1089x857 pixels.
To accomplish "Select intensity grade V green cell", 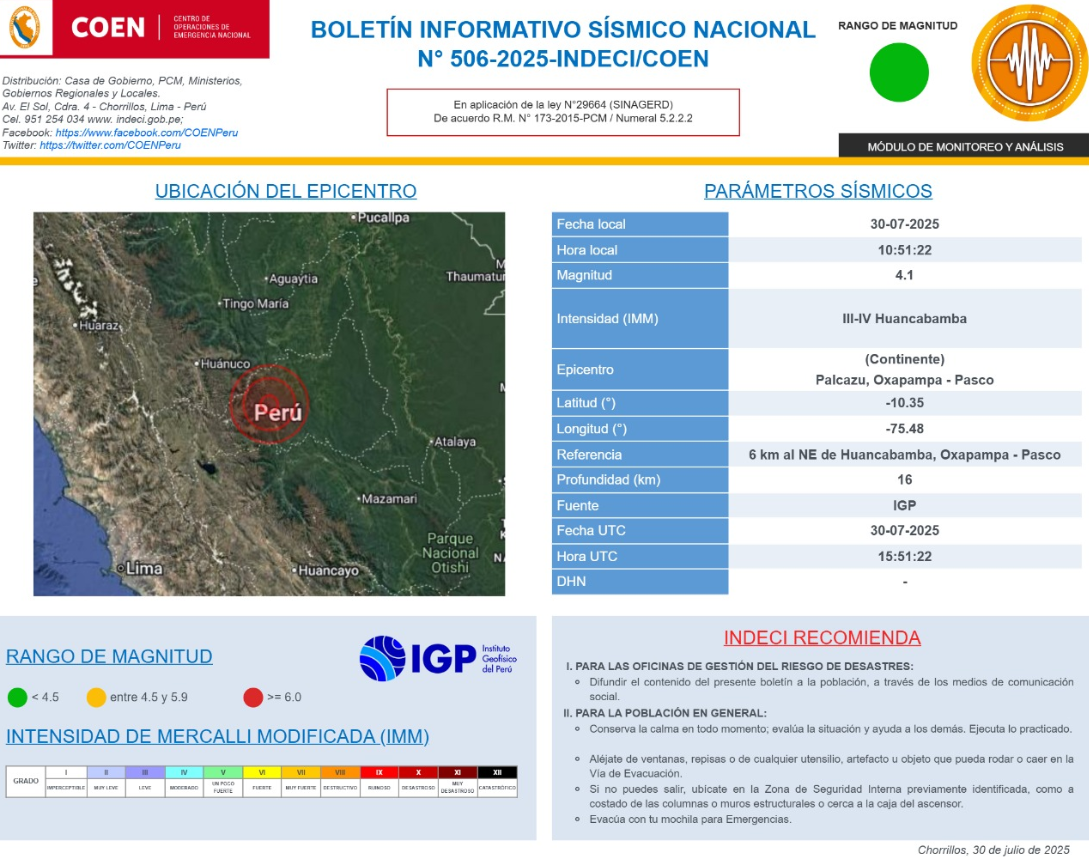I will click(x=223, y=772).
